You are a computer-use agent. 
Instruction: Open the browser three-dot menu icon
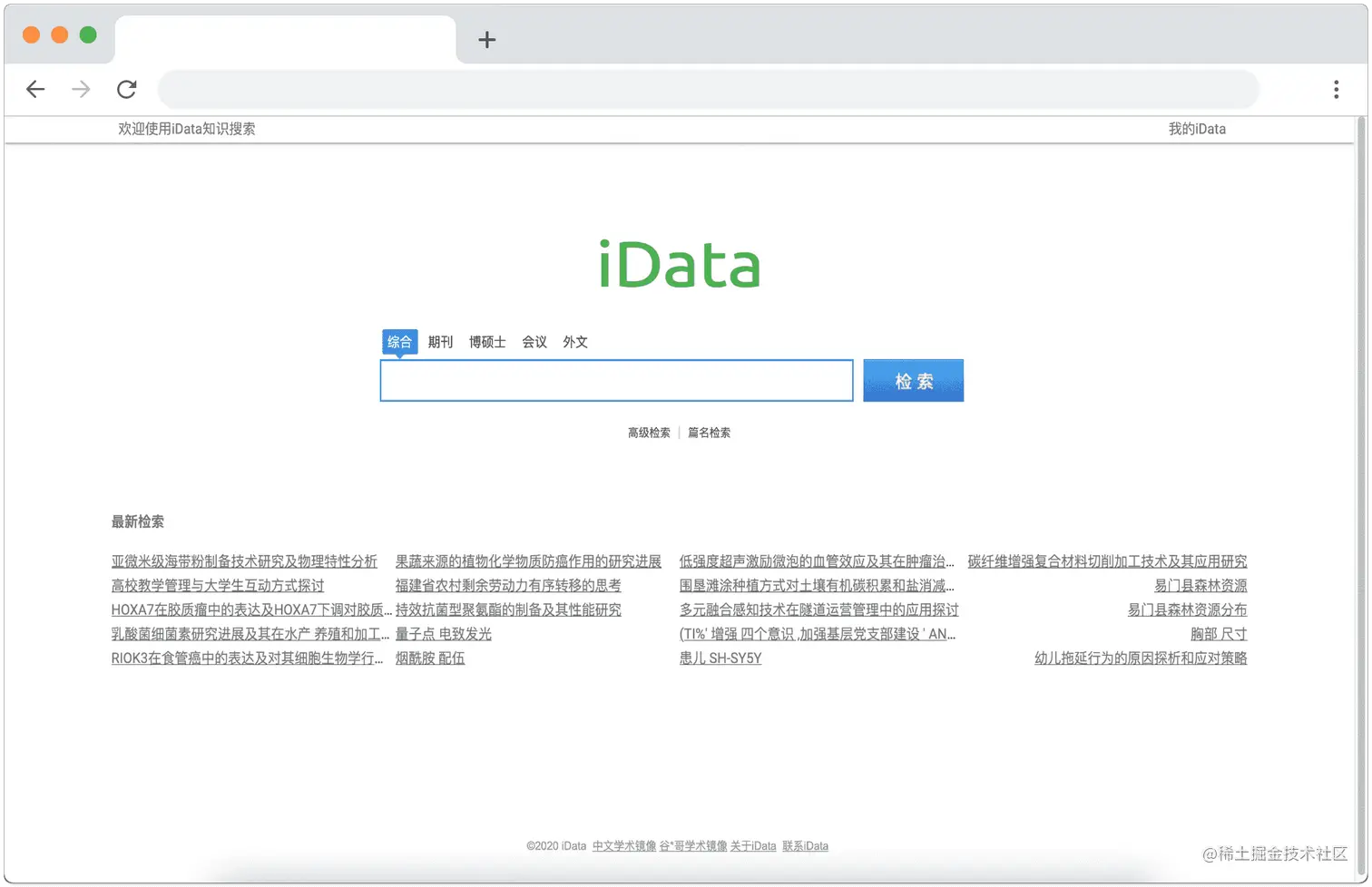point(1336,89)
